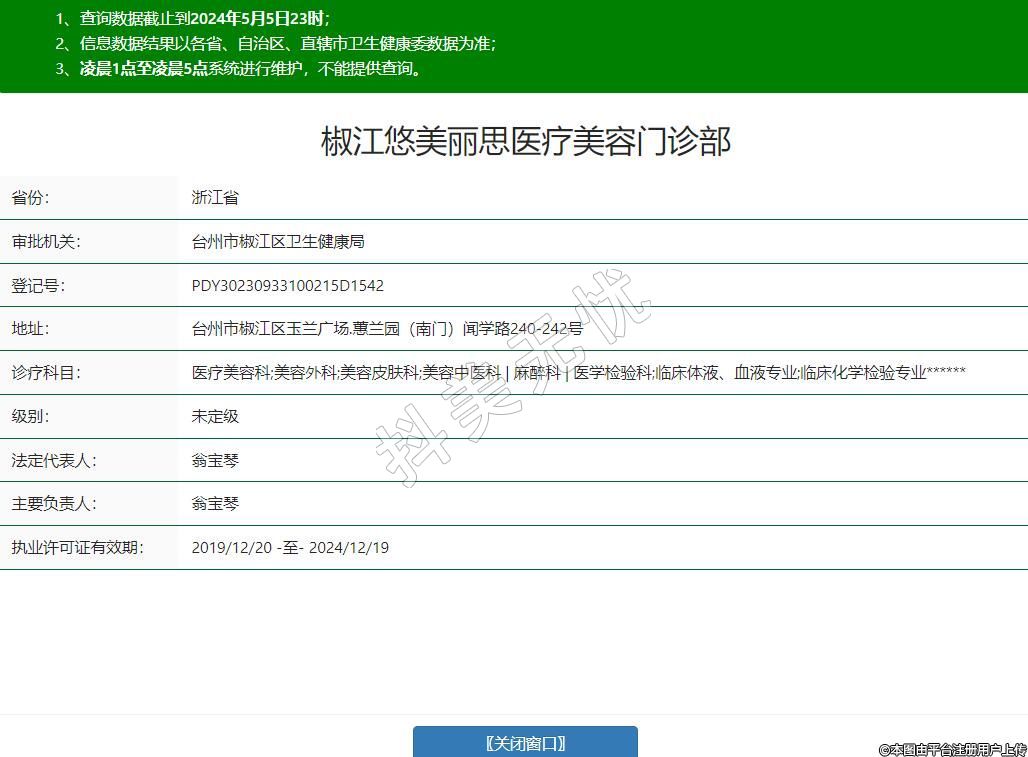Click registration number PDY30230933100215D1542
Screen dimensions: 1028x757
288,286
